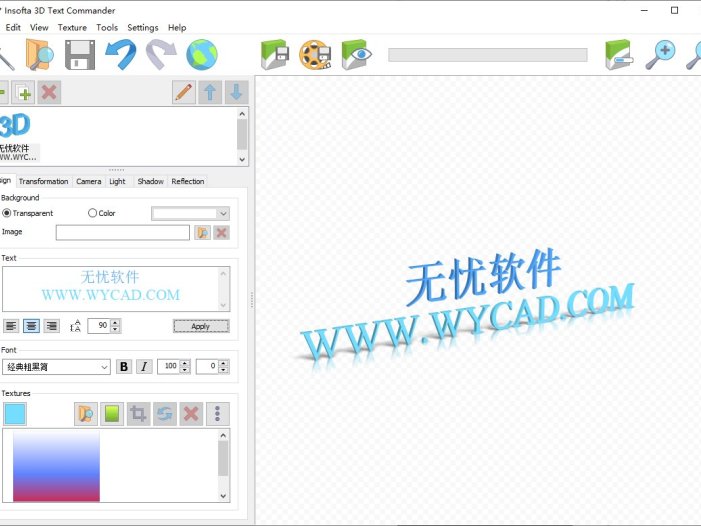This screenshot has height=526, width=701.
Task: Delete item with red X icon
Action: pos(49,93)
